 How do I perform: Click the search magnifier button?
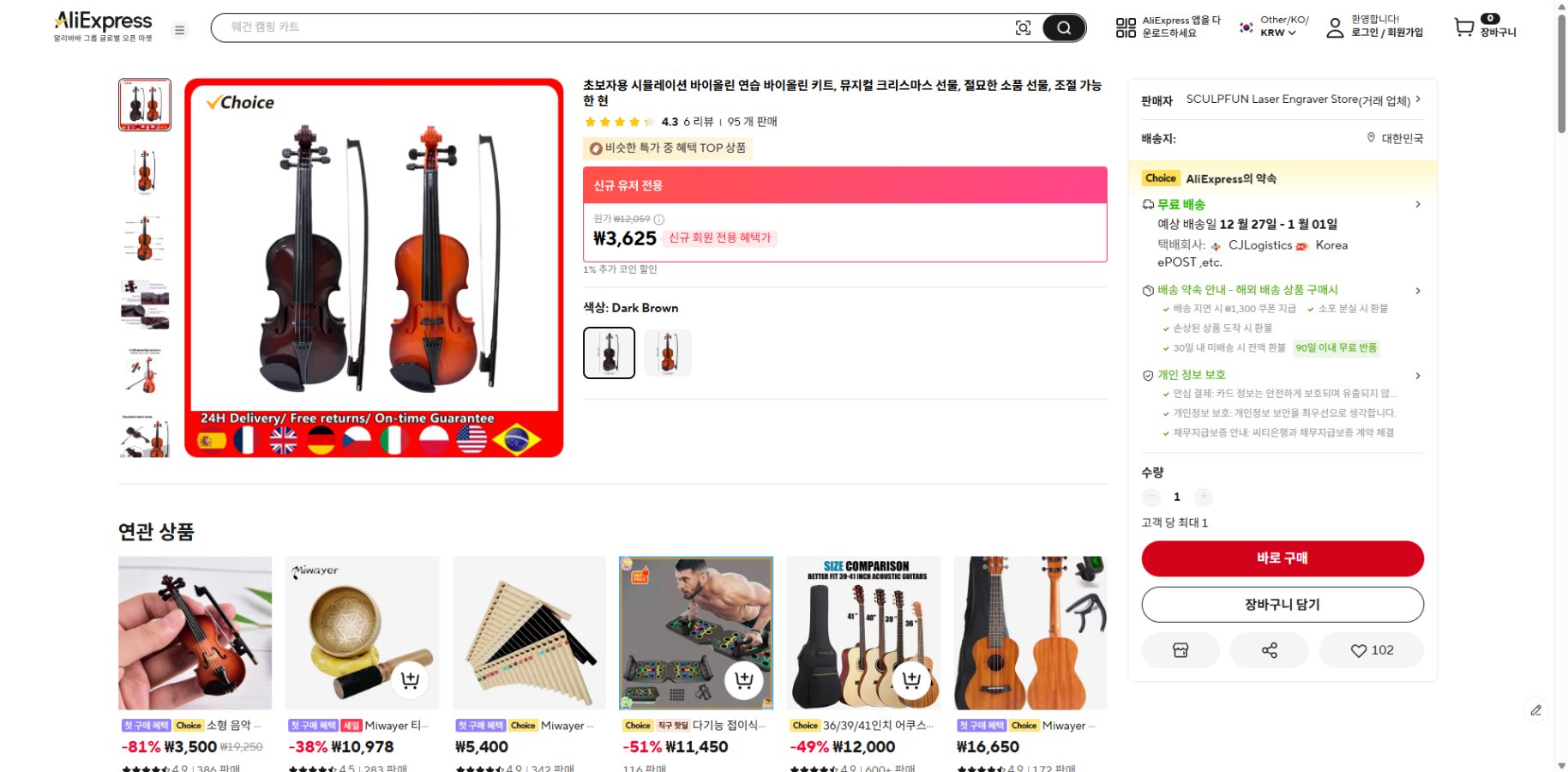[1064, 27]
